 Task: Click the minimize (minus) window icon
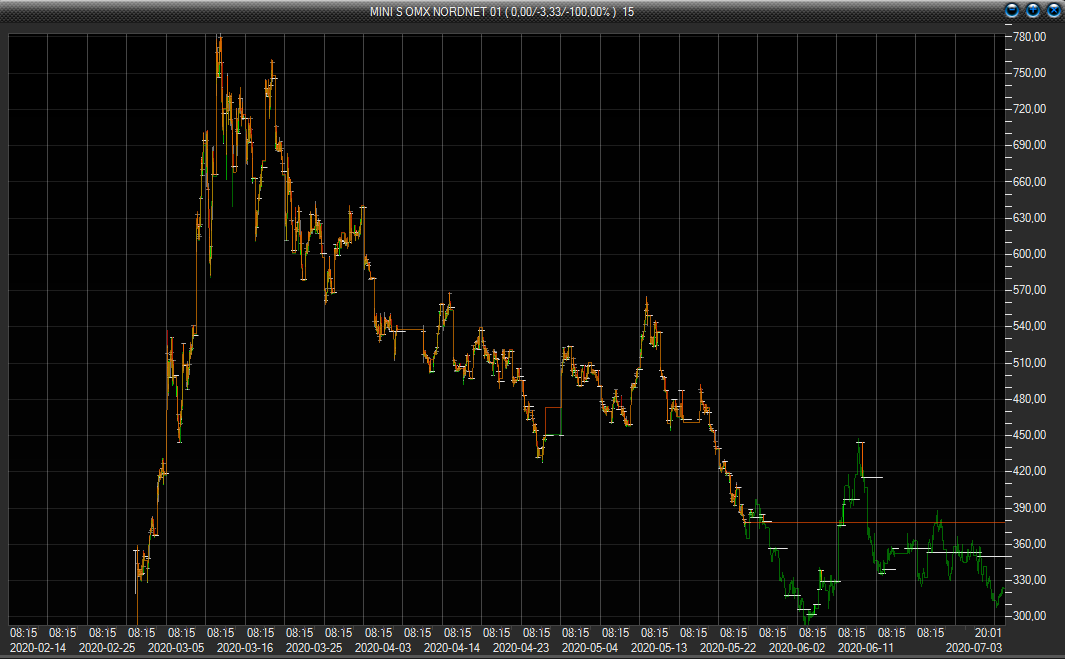(1012, 11)
